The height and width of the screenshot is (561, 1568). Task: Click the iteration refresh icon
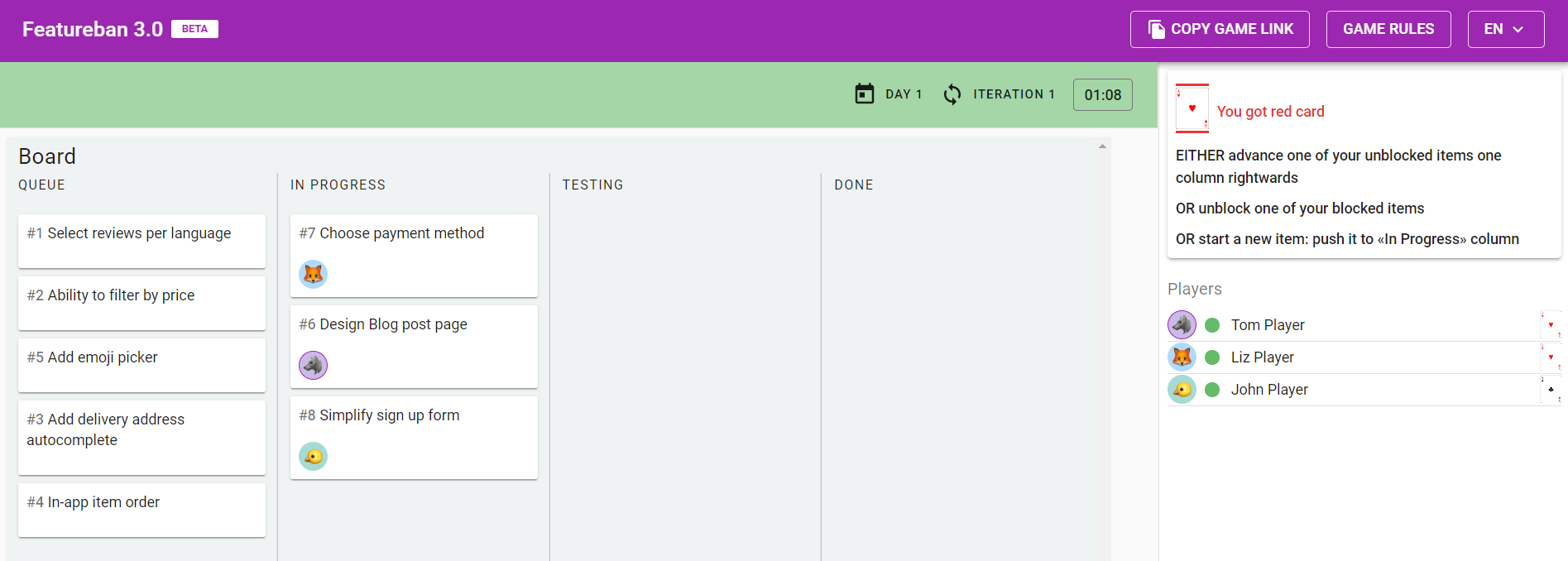(952, 94)
